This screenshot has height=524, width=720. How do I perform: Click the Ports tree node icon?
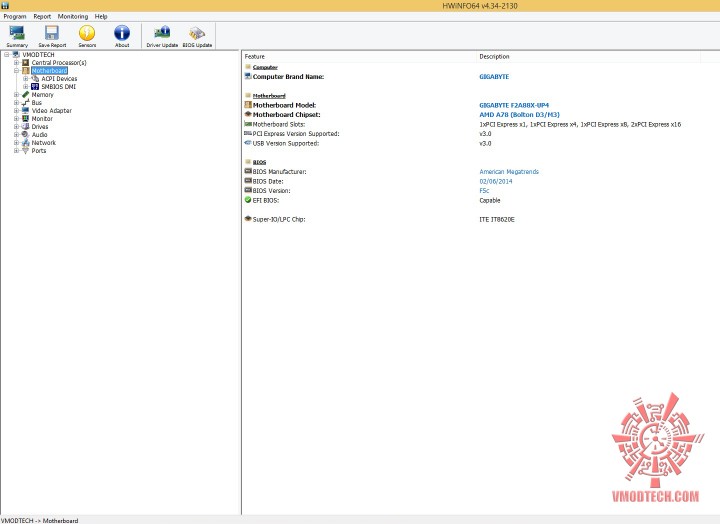tap(26, 151)
